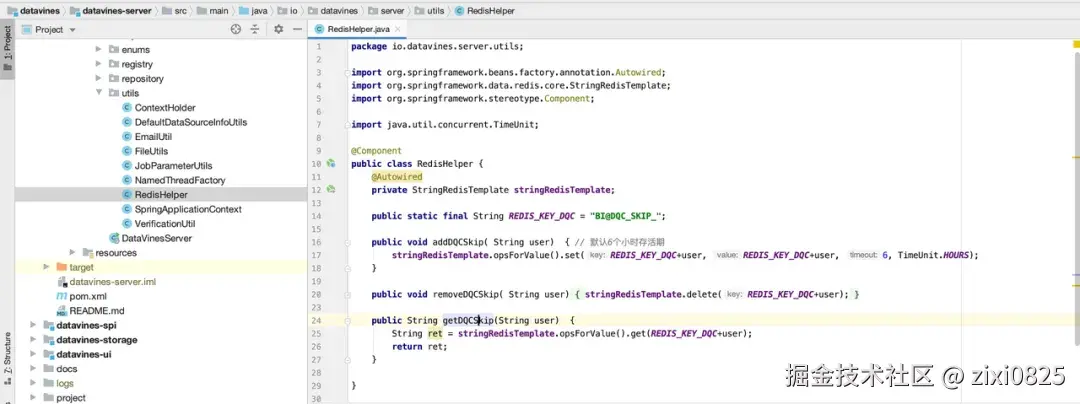The height and width of the screenshot is (404, 1080).
Task: Select the RedisHelper.java editor tab
Action: click(358, 30)
